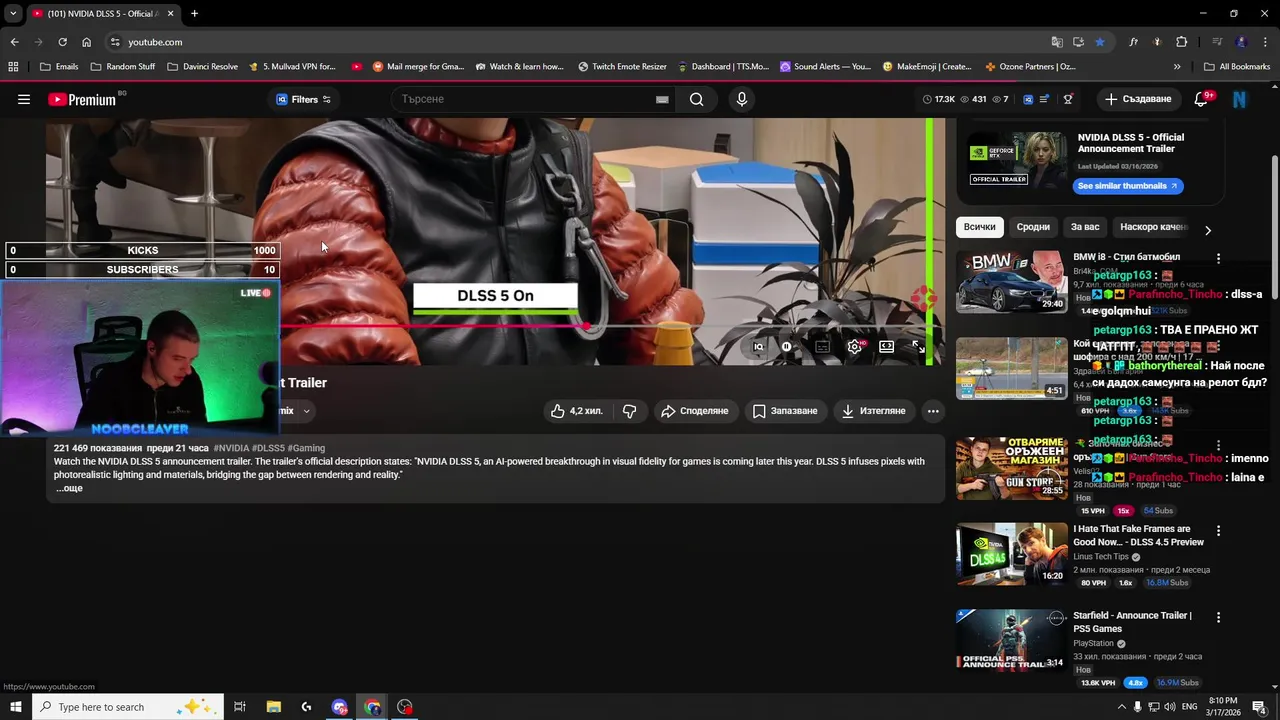The image size is (1280, 720).
Task: Open options menu for DLSS 4.5 Preview video
Action: [1218, 531]
